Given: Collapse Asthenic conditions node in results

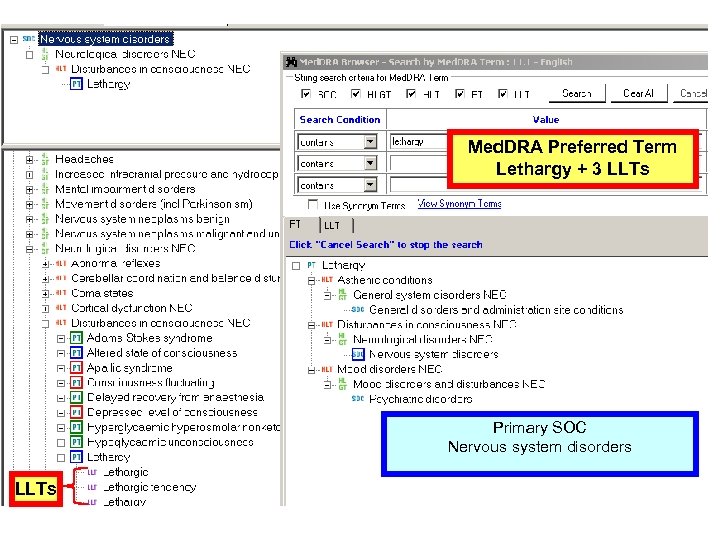Looking at the screenshot, I should click(x=311, y=280).
